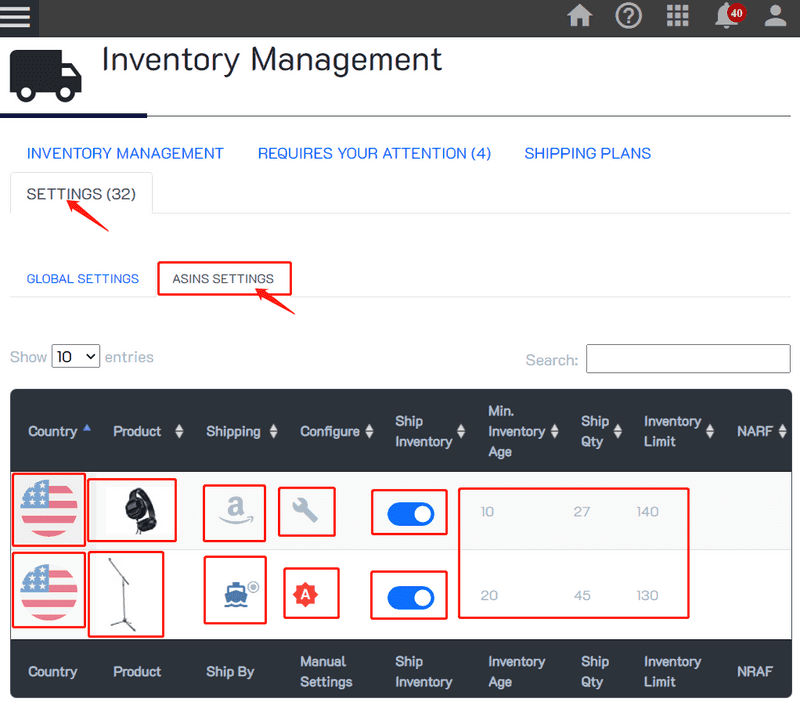
Task: Go to INVENTORY MANAGEMENT section
Action: pyautogui.click(x=125, y=153)
